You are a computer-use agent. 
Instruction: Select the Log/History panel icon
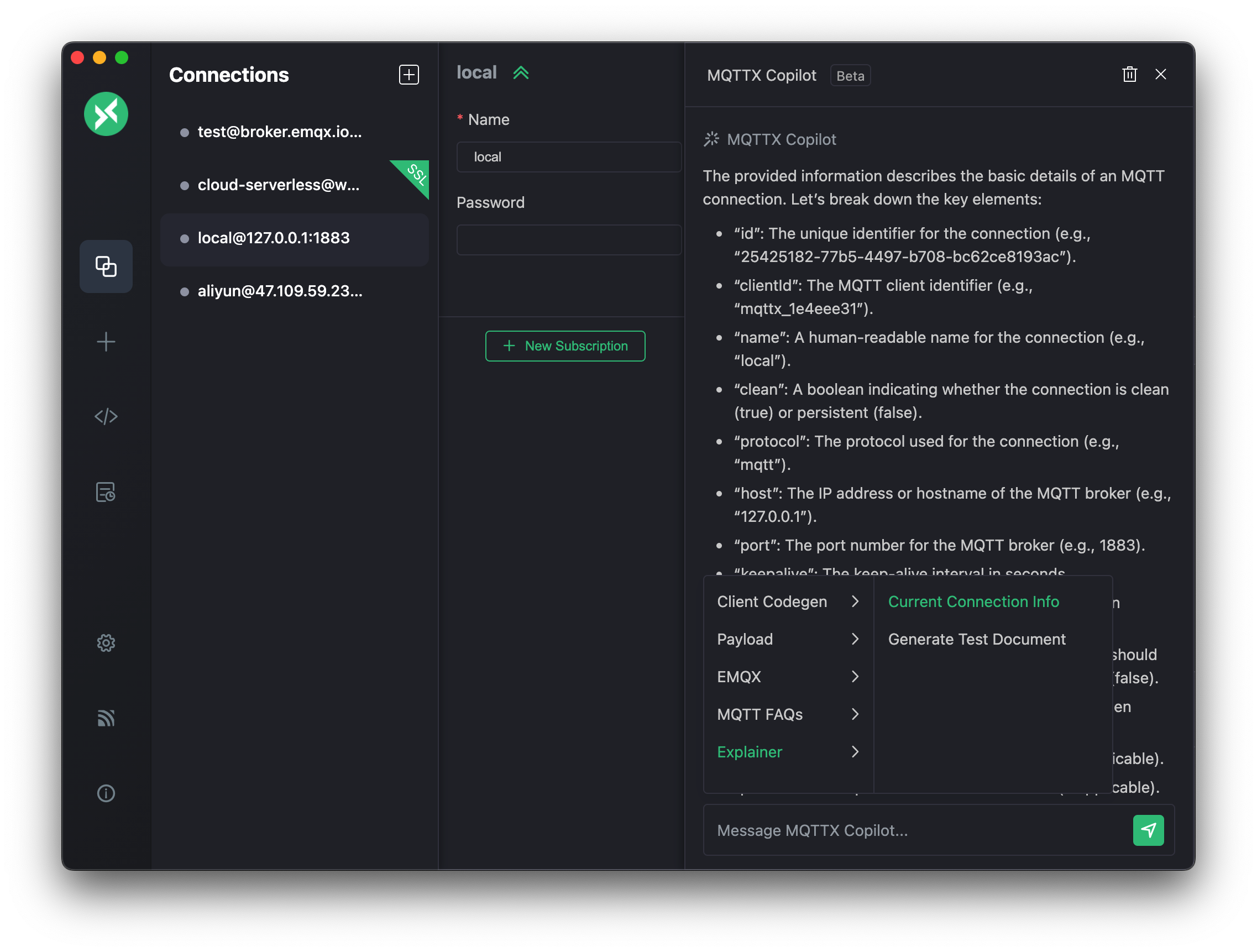click(105, 492)
